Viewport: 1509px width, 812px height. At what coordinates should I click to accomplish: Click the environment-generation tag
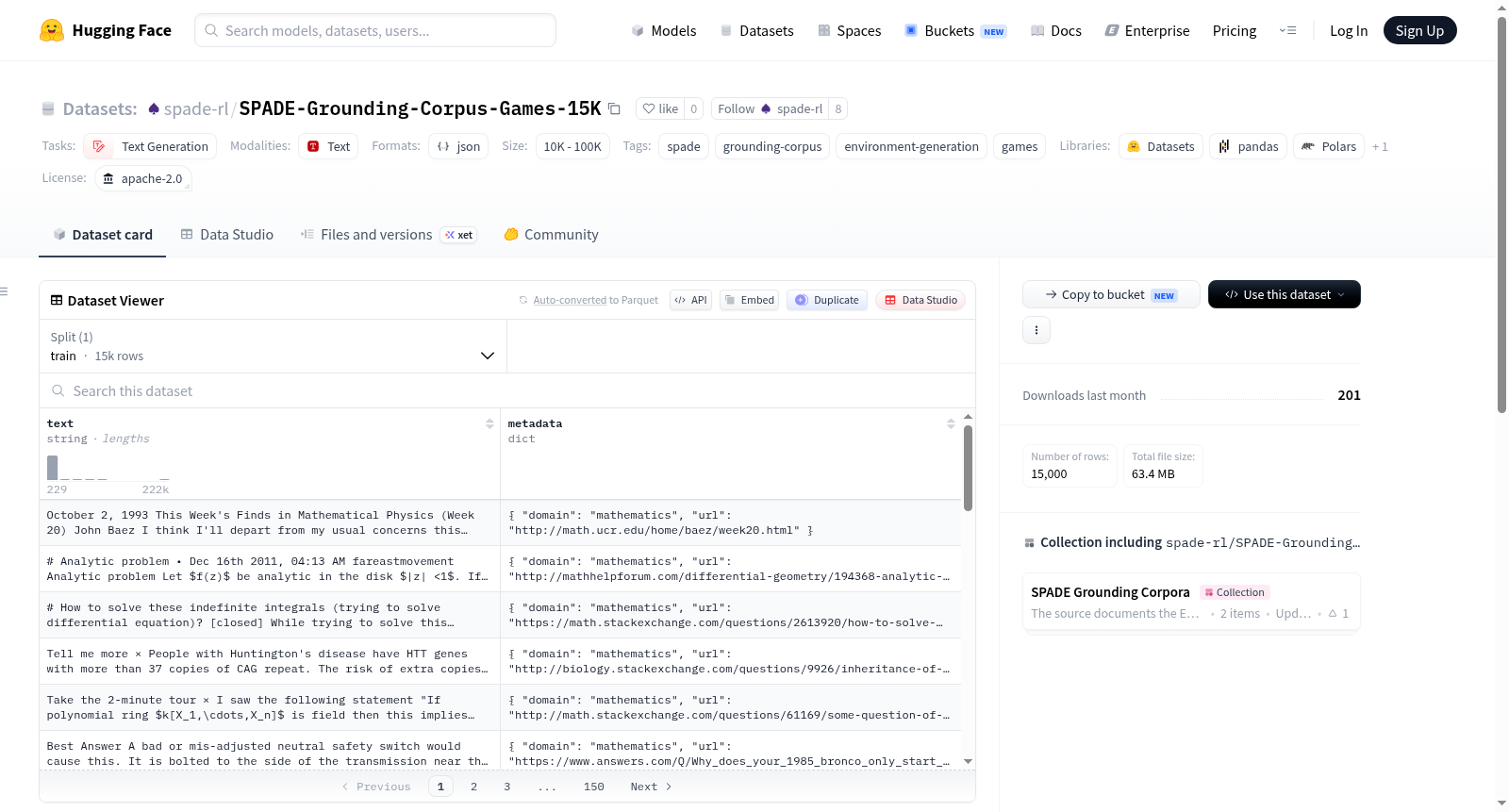[x=911, y=146]
